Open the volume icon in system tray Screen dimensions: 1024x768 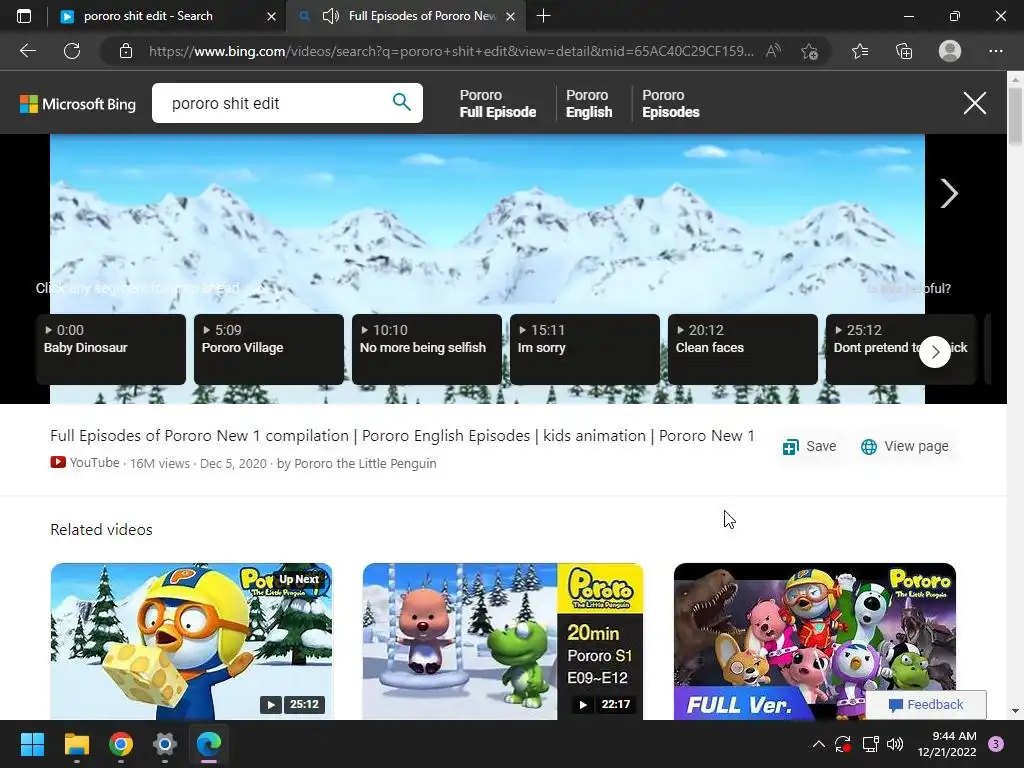895,744
